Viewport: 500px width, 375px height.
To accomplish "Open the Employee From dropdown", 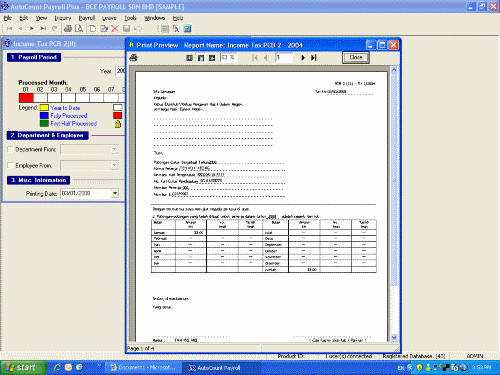I will (115, 165).
